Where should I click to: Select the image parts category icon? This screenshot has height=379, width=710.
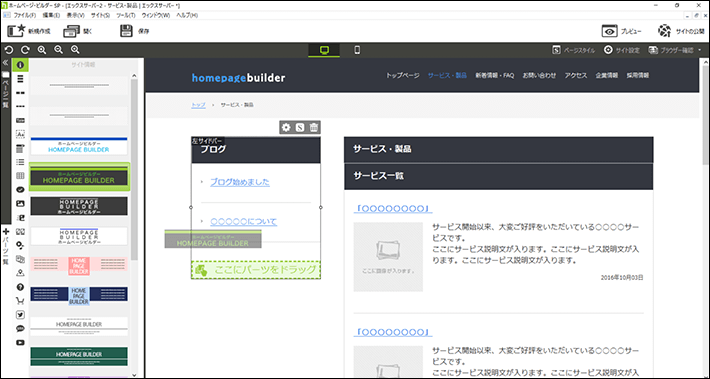coord(20,204)
